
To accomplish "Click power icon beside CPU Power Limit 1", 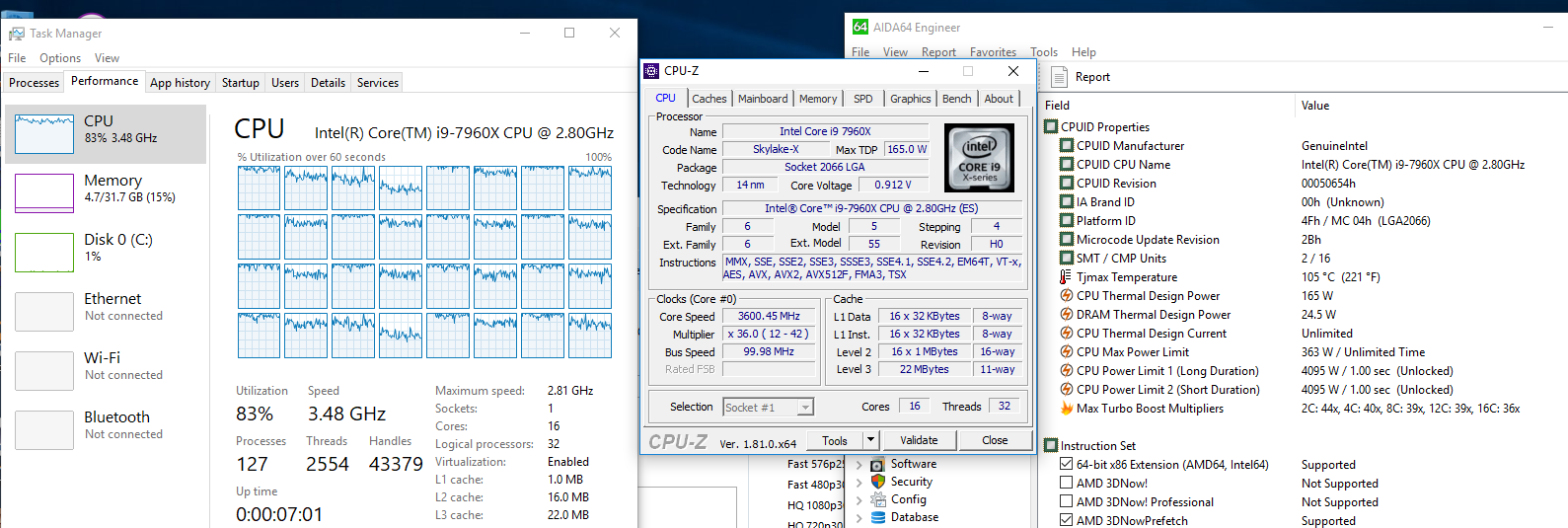I will pos(1067,370).
